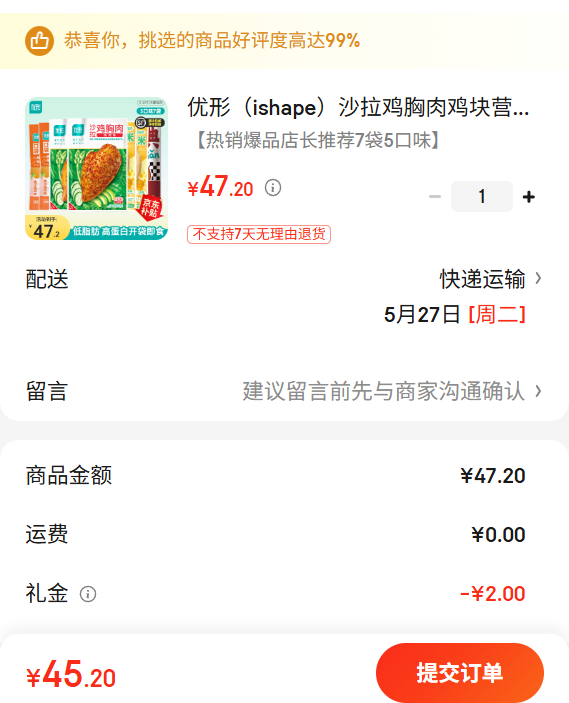Click the 热销爆品店长推荐7袋5口味 spec text

(318, 140)
